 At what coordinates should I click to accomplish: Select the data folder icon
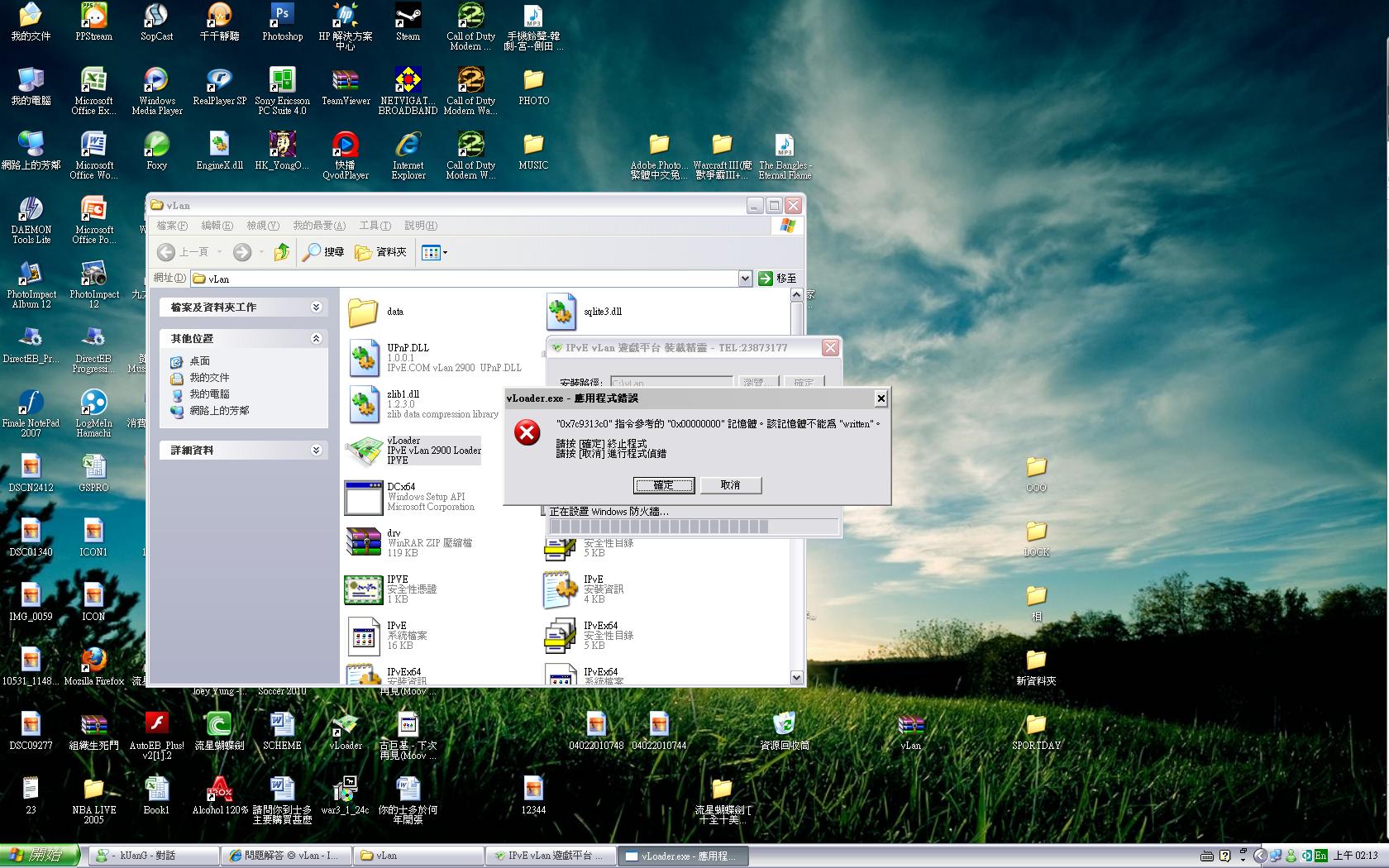pos(363,312)
